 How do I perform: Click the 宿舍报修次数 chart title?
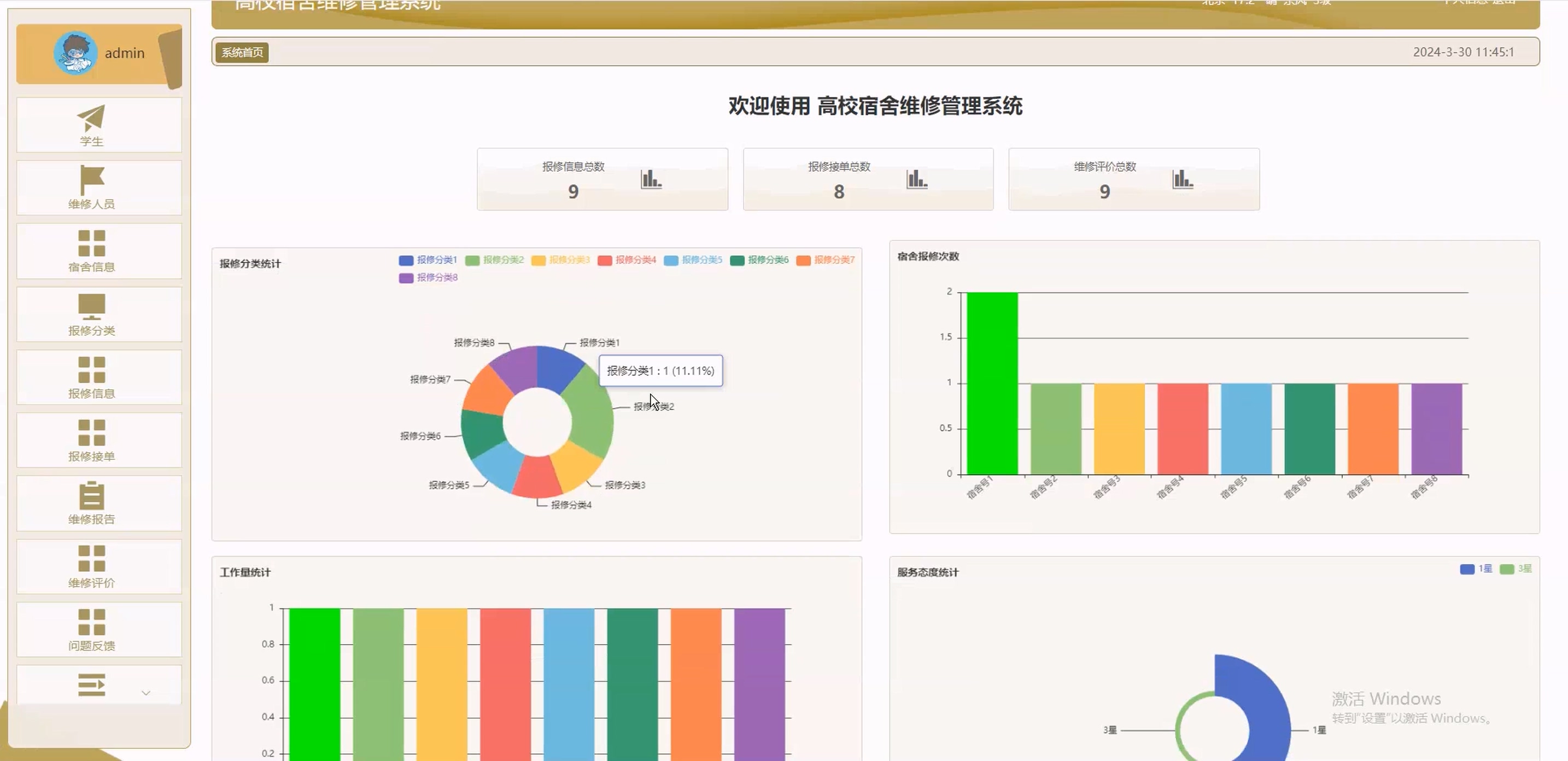pos(928,256)
